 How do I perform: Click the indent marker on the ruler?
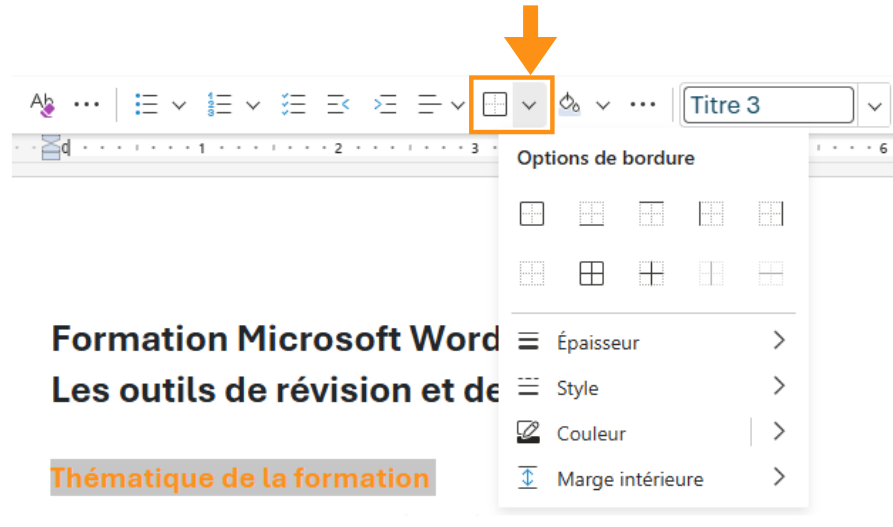click(51, 148)
